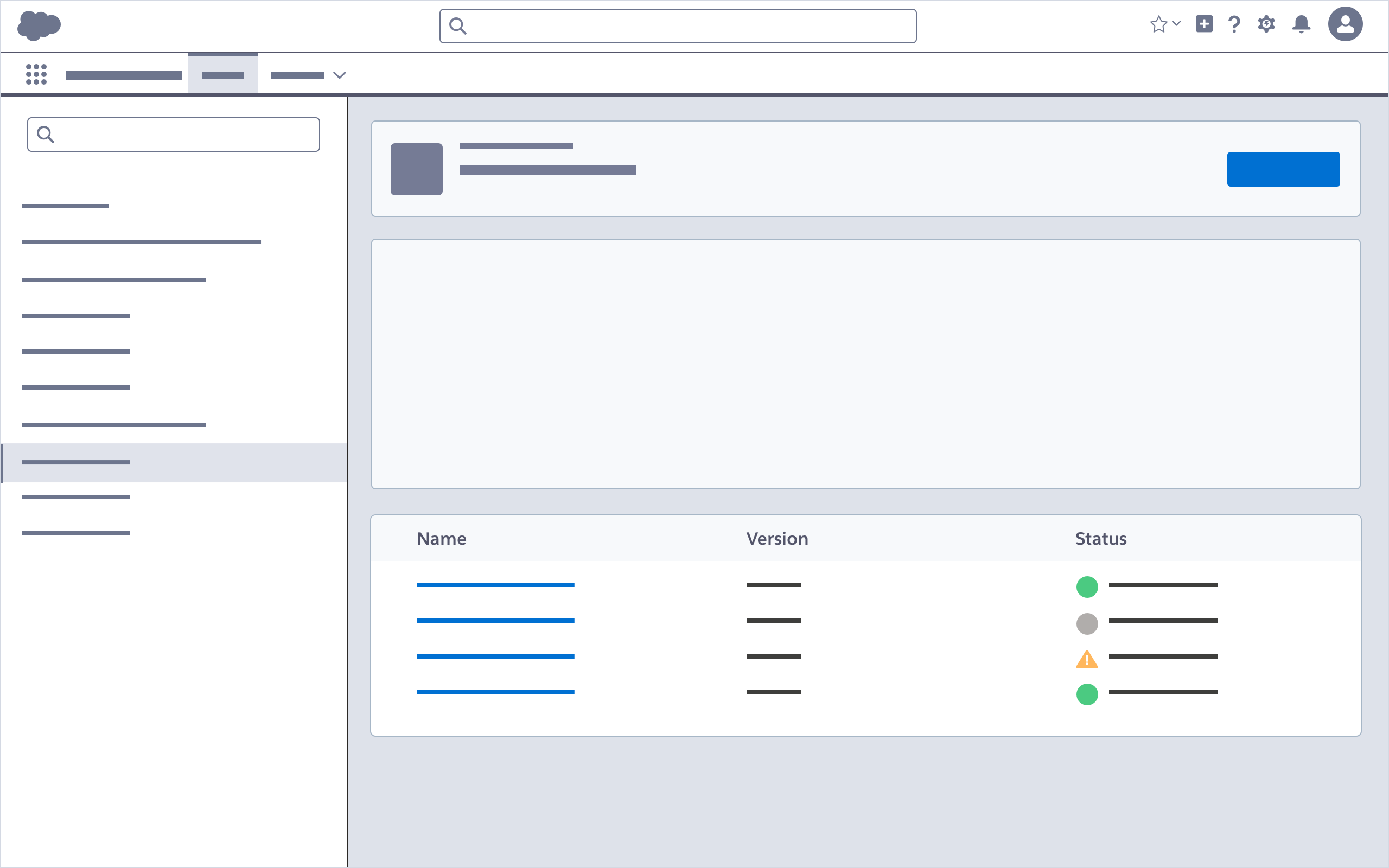Screen dimensions: 1389x868
Task: Expand the gray status indicator row details
Action: 1087,623
